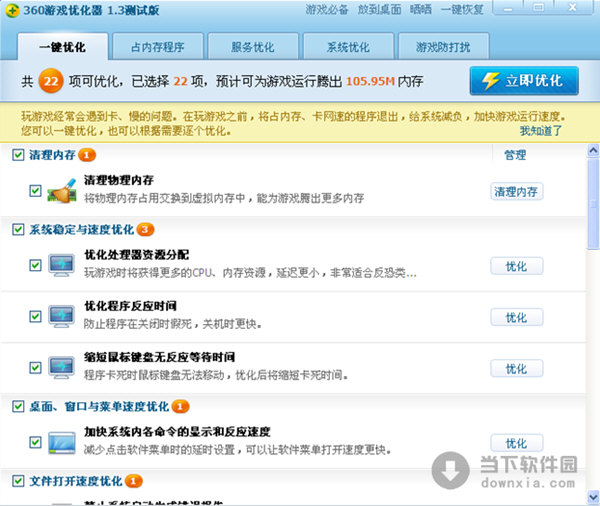This screenshot has width=600, height=506.
Task: Click the desktop icon beside 加快系统内各命令的显示和反应速度
Action: [x=62, y=443]
